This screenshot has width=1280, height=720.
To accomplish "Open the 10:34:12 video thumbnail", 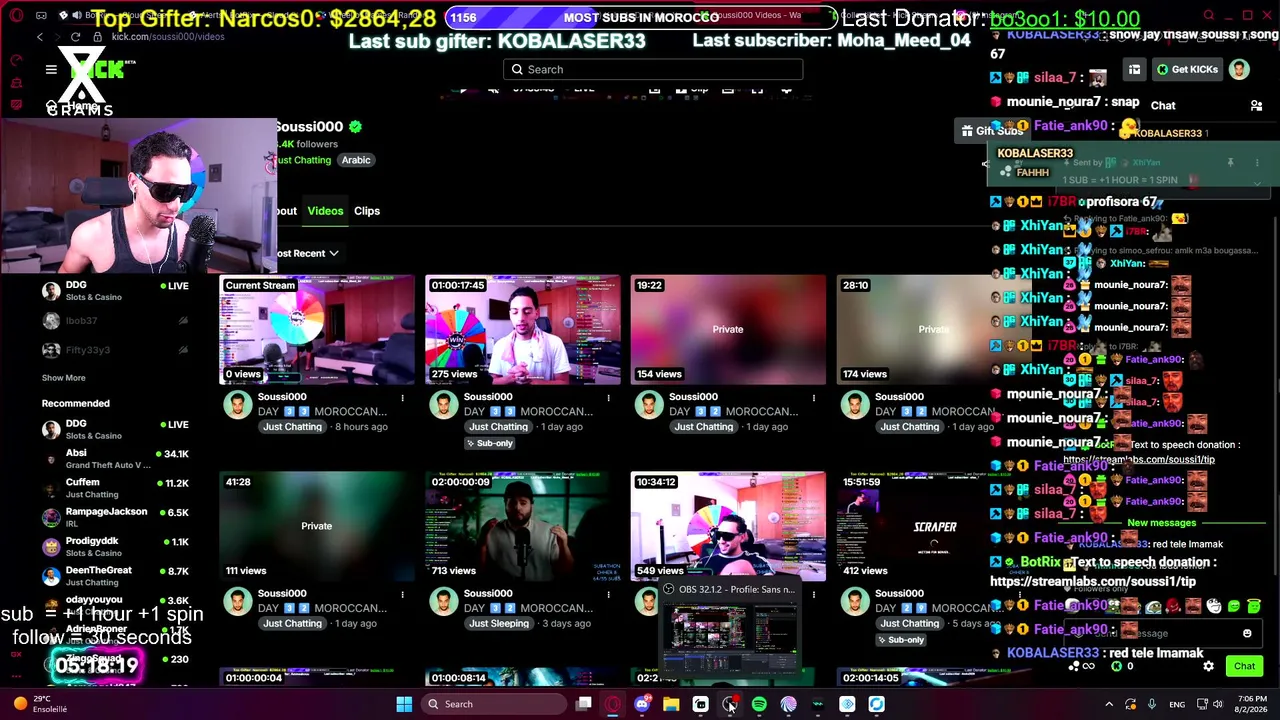I will click(729, 527).
